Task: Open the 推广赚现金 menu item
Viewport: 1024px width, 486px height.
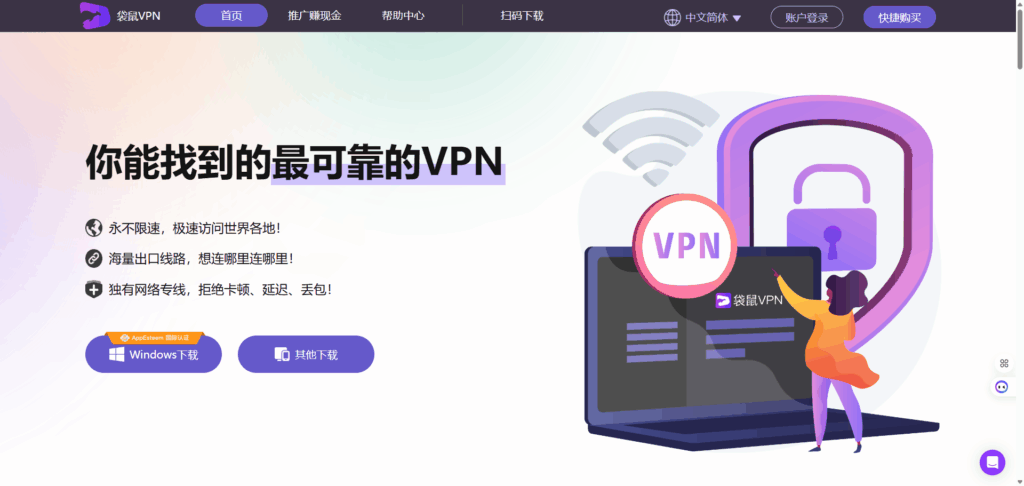Action: (315, 16)
